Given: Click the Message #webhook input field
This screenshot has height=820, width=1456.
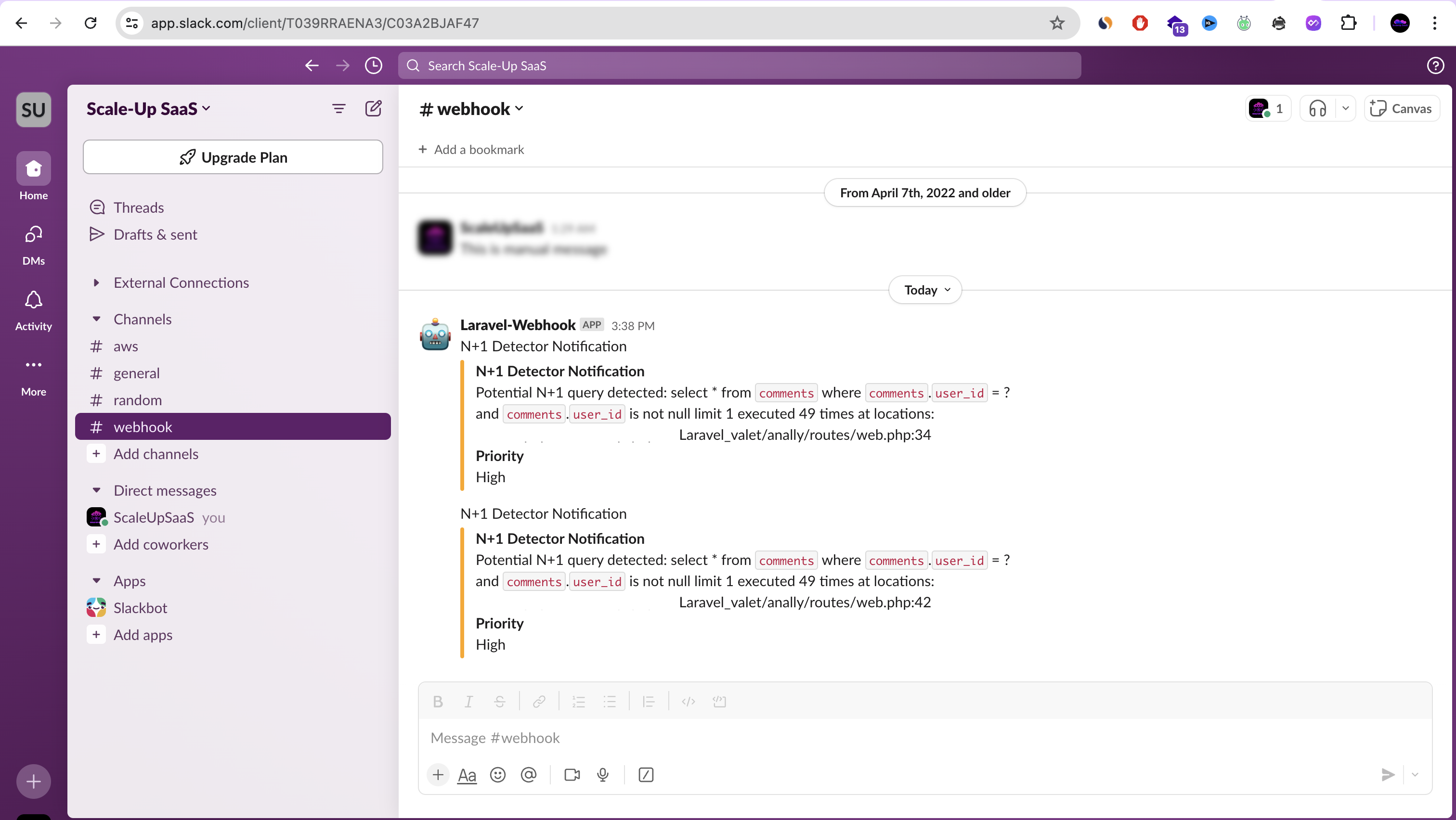Looking at the screenshot, I should [678, 738].
